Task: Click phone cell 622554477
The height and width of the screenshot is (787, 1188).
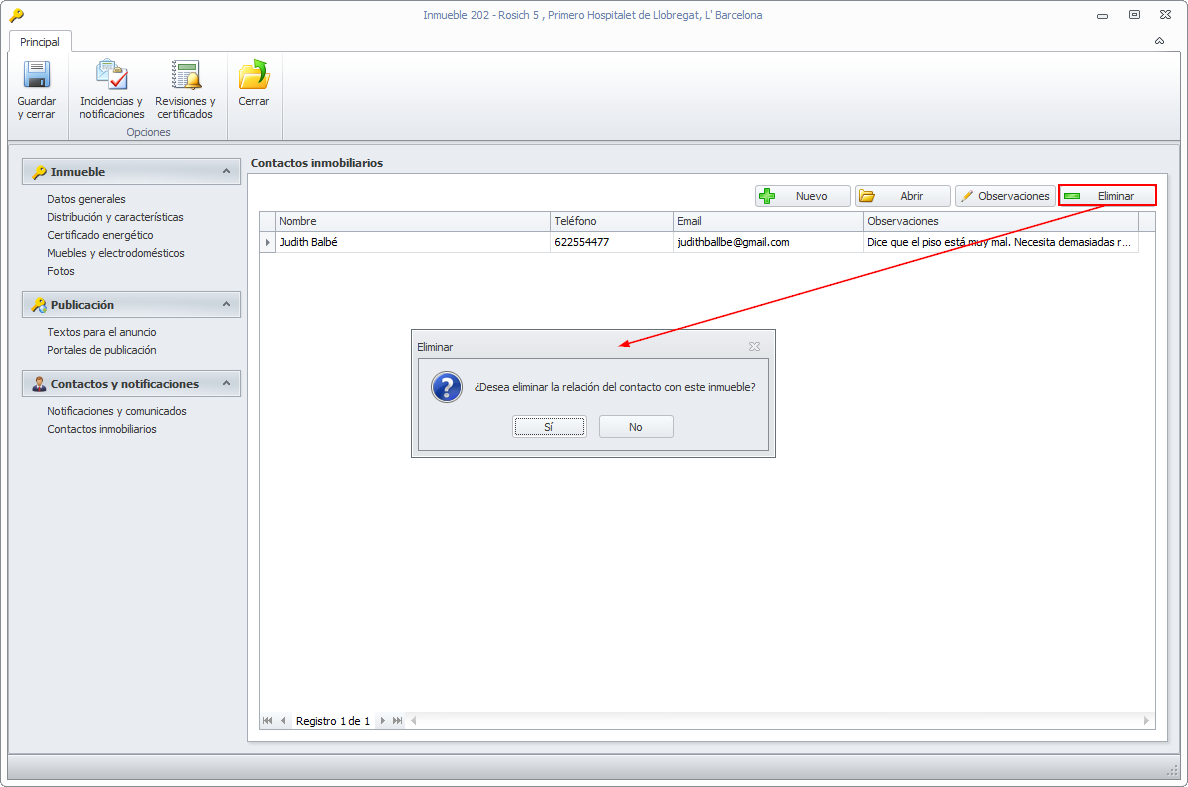Action: (611, 242)
